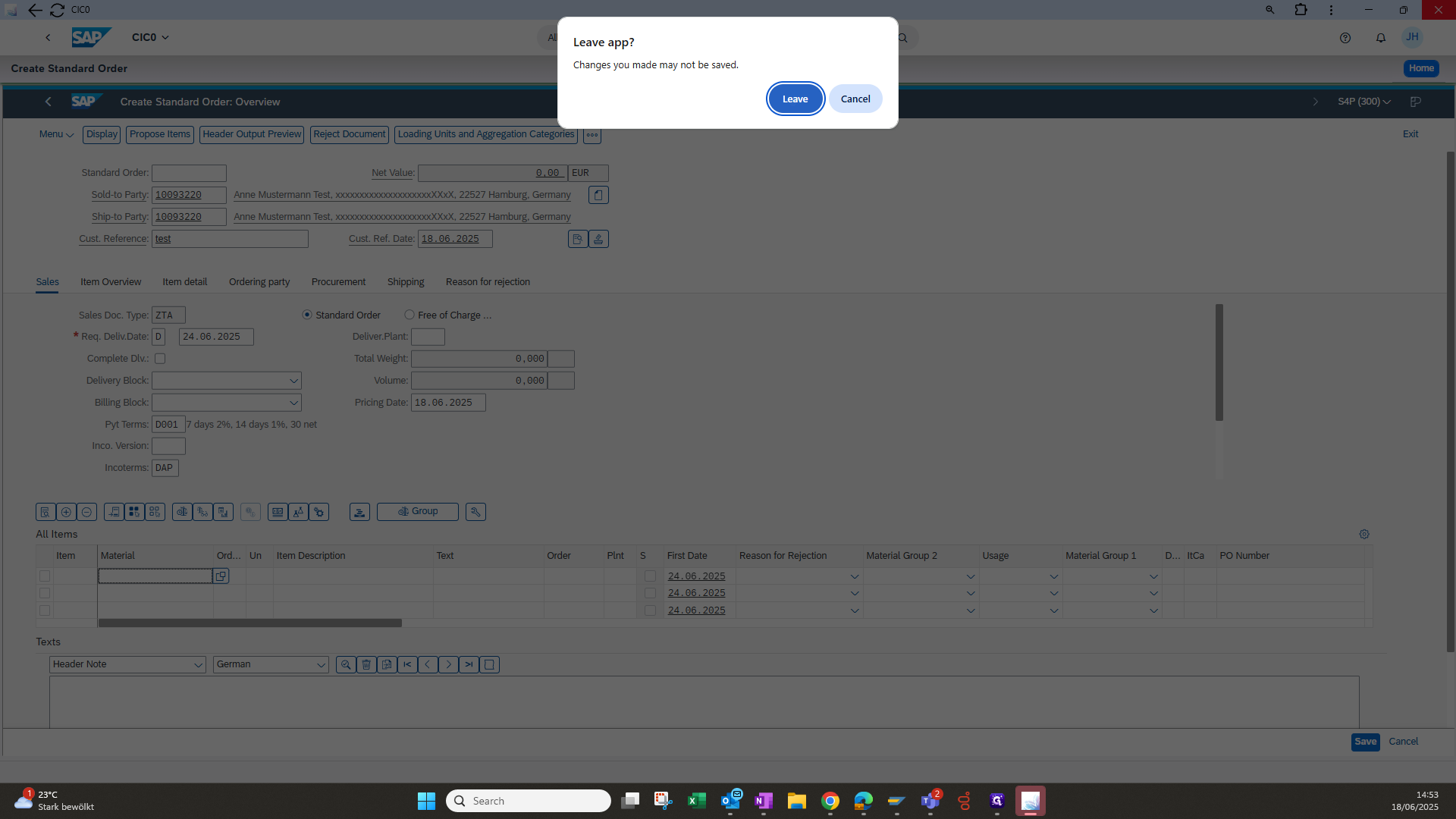Click the more options ellipsis button in toolbar
The height and width of the screenshot is (819, 1456).
592,135
